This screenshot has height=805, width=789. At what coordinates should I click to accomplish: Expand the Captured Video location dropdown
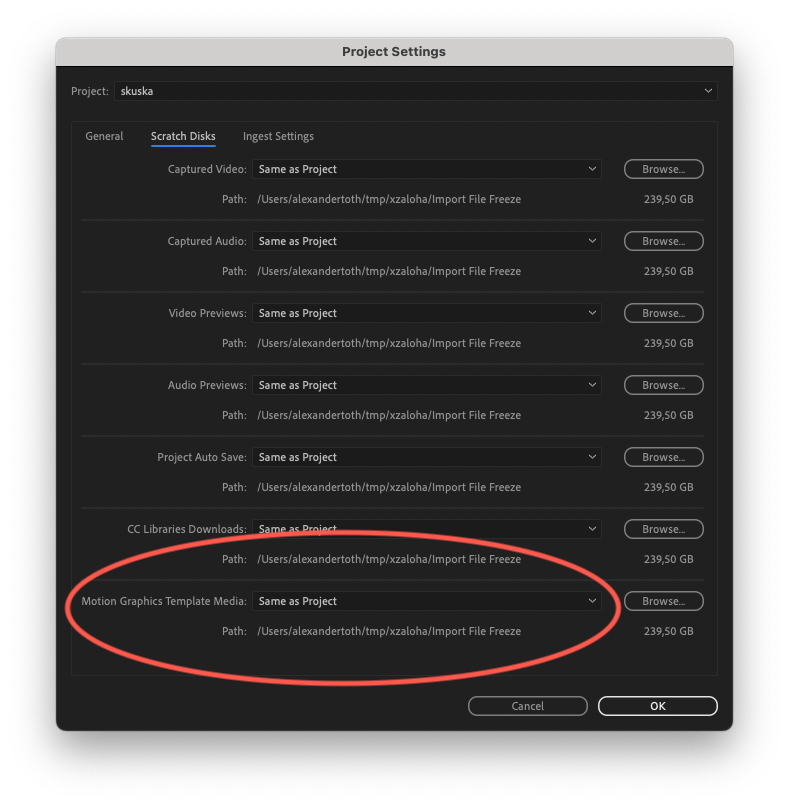pyautogui.click(x=426, y=169)
